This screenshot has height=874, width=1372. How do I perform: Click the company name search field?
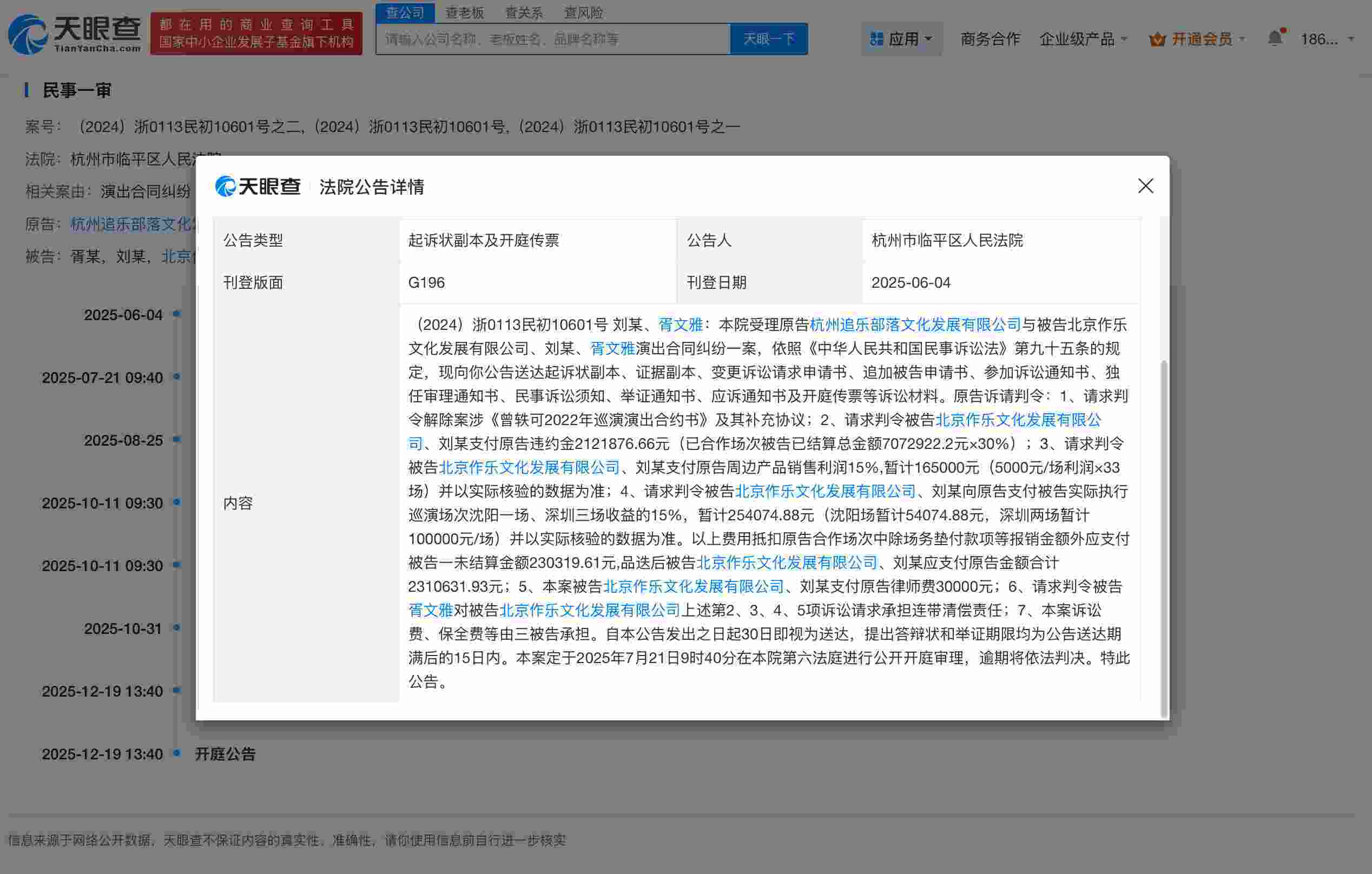pyautogui.click(x=553, y=39)
